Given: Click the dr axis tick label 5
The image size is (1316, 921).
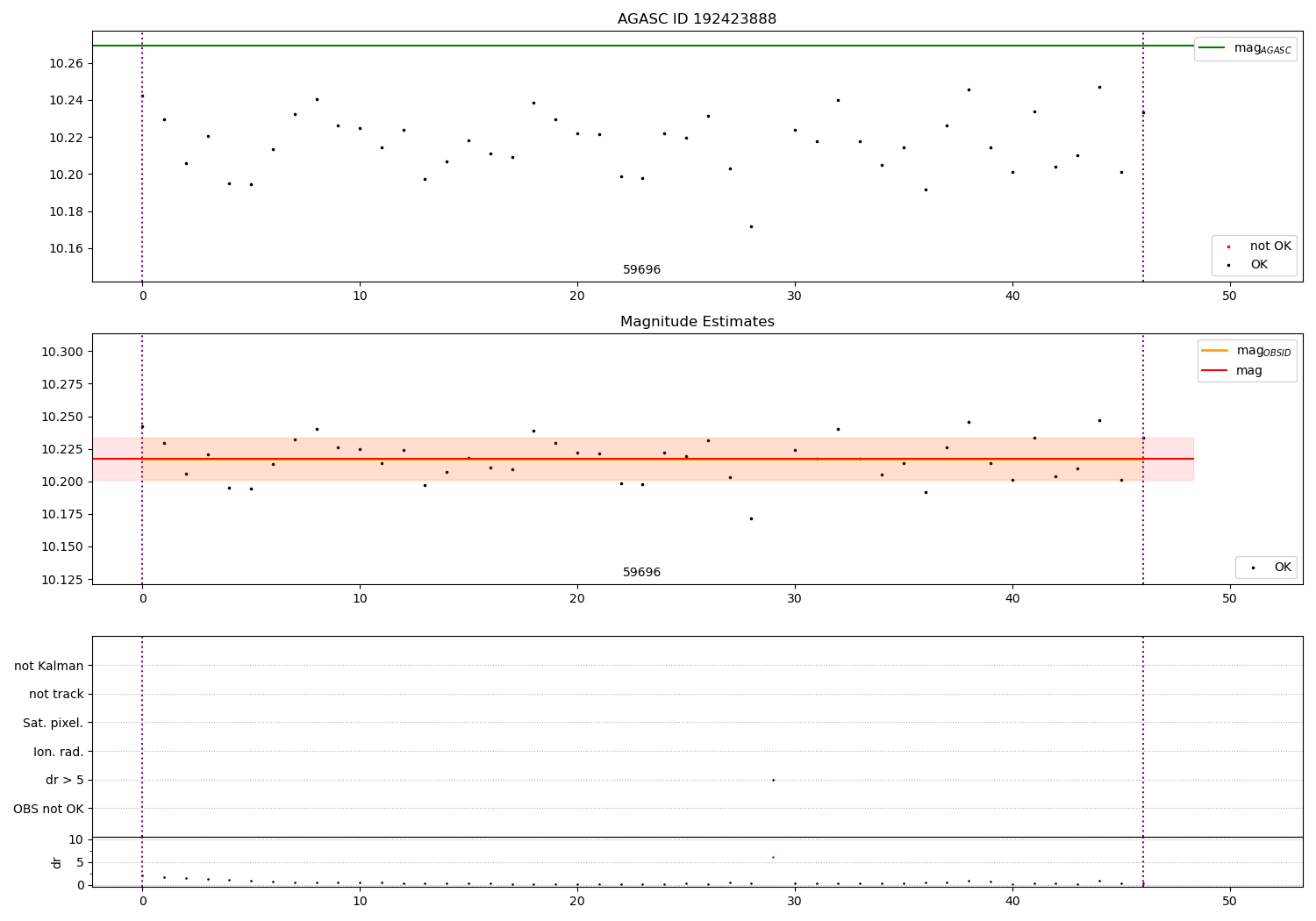Looking at the screenshot, I should [80, 862].
